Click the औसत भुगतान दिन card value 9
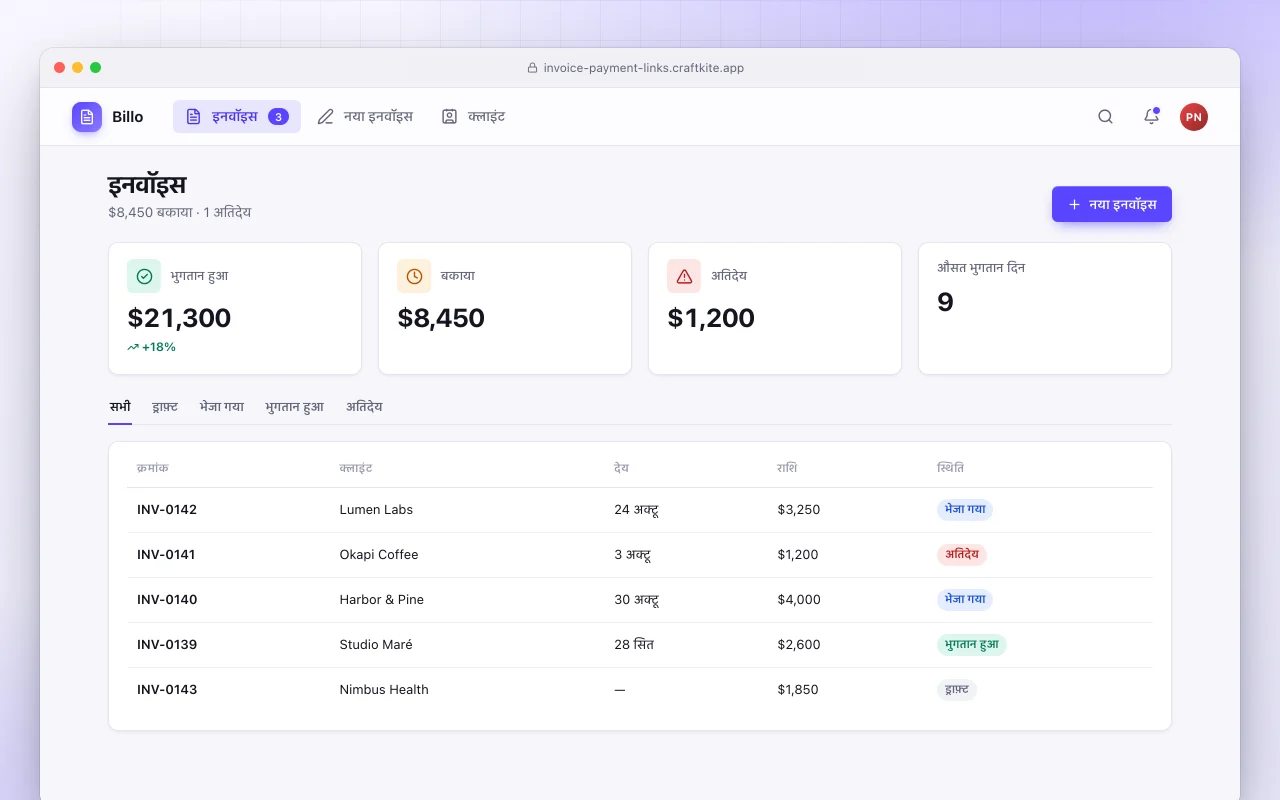Image resolution: width=1280 pixels, height=800 pixels. click(x=945, y=302)
